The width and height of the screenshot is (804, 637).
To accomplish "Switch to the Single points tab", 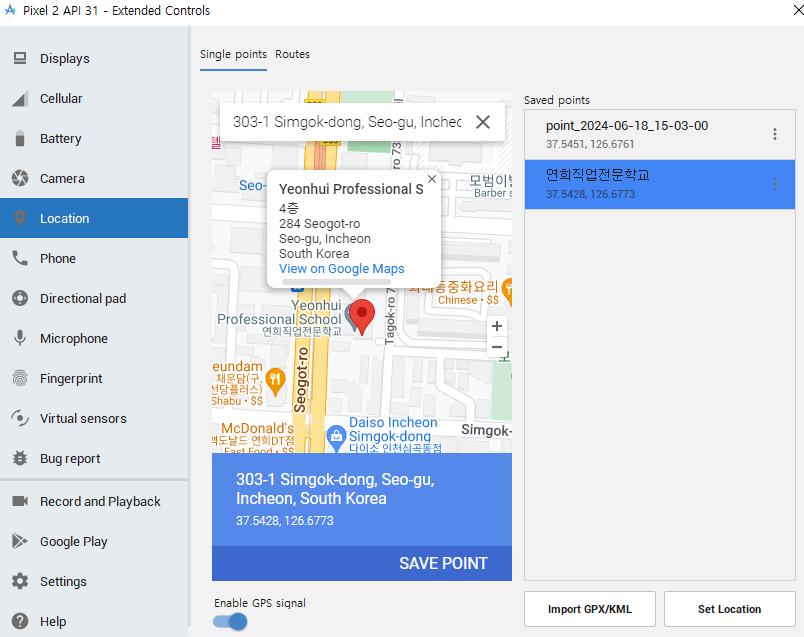I will pyautogui.click(x=233, y=54).
